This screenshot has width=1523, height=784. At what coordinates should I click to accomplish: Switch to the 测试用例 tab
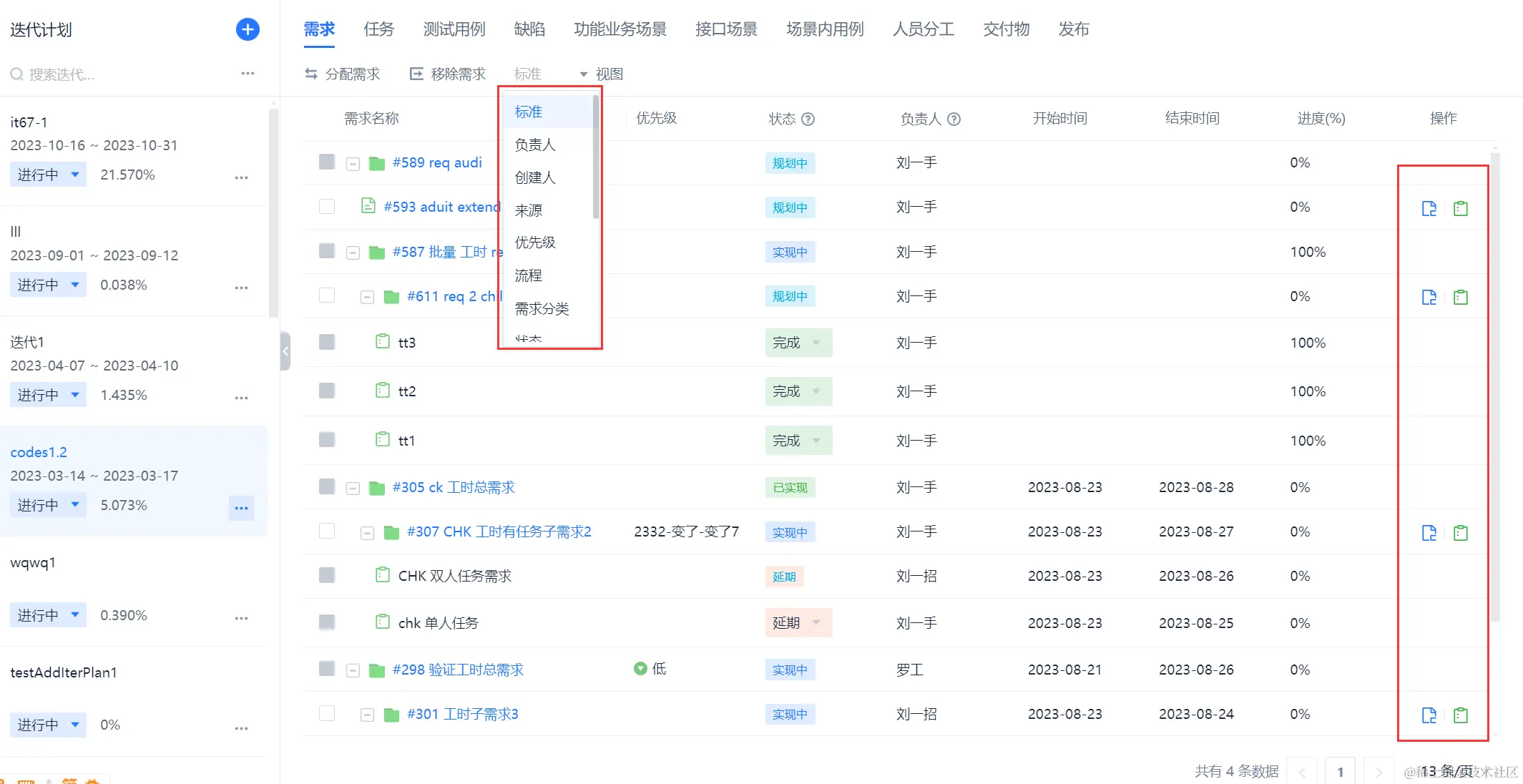tap(454, 29)
